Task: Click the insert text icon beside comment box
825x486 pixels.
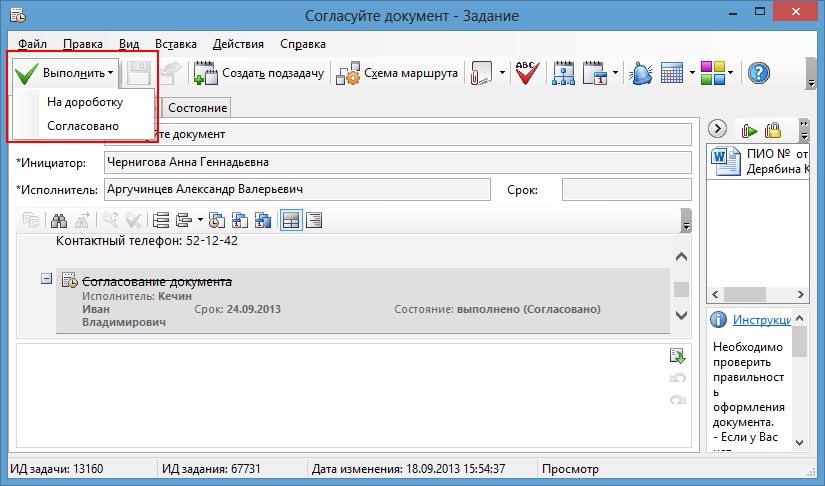Action: (679, 356)
